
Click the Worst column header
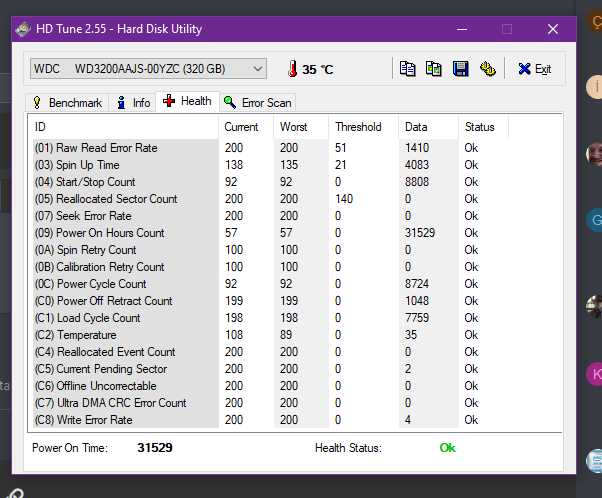coord(301,127)
